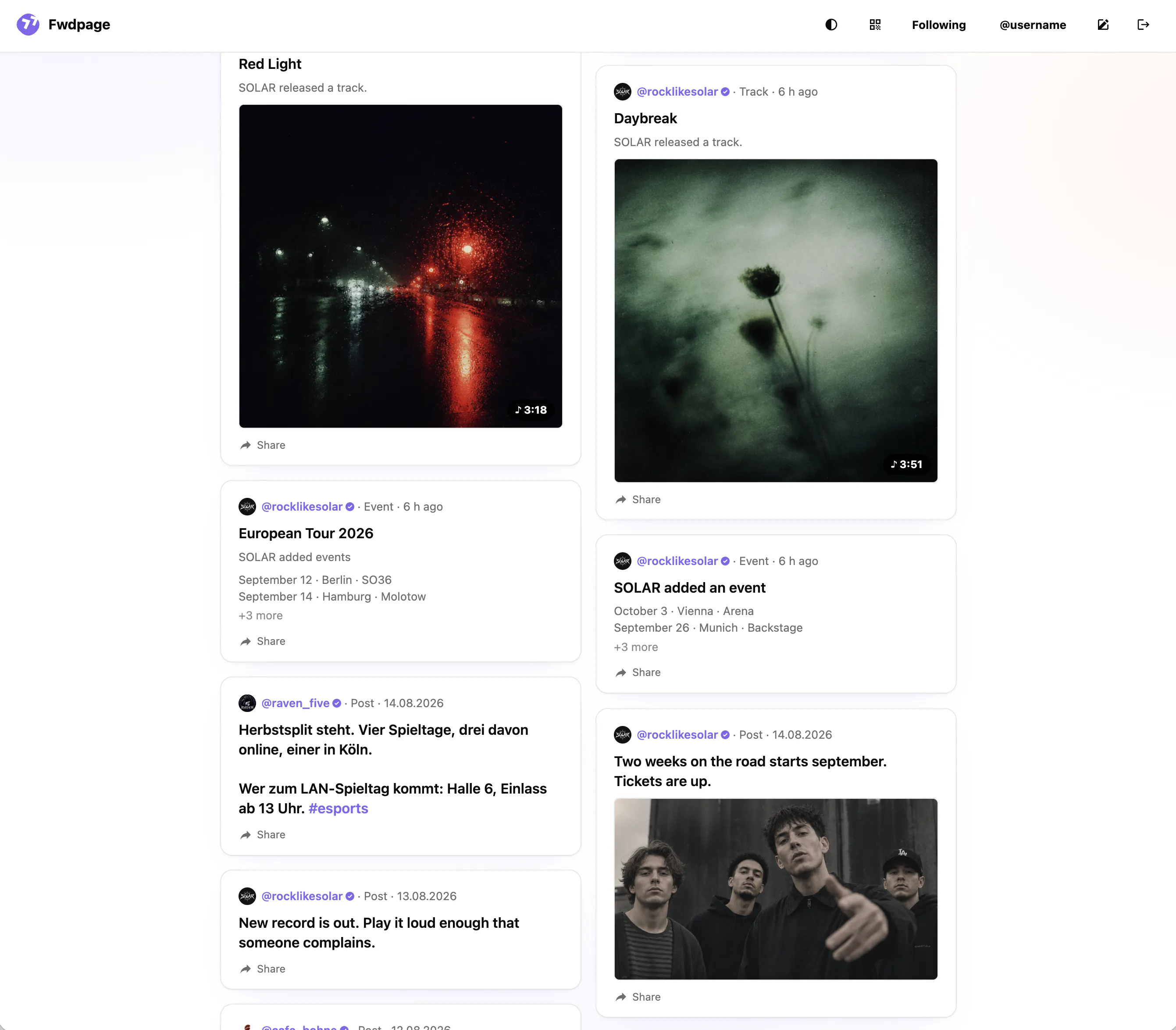Open @rocklikesolar link on SOLAR added event

pos(677,561)
